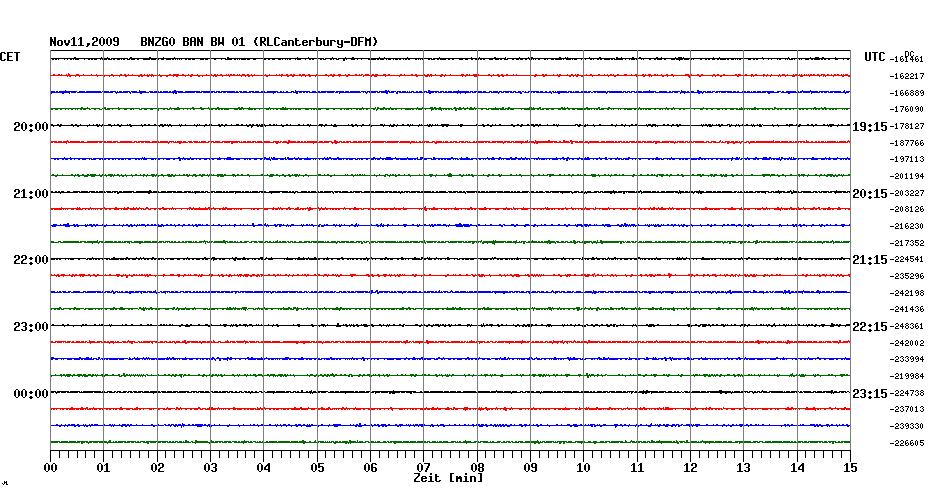Select the 23:15 UTC time label

pos(868,394)
